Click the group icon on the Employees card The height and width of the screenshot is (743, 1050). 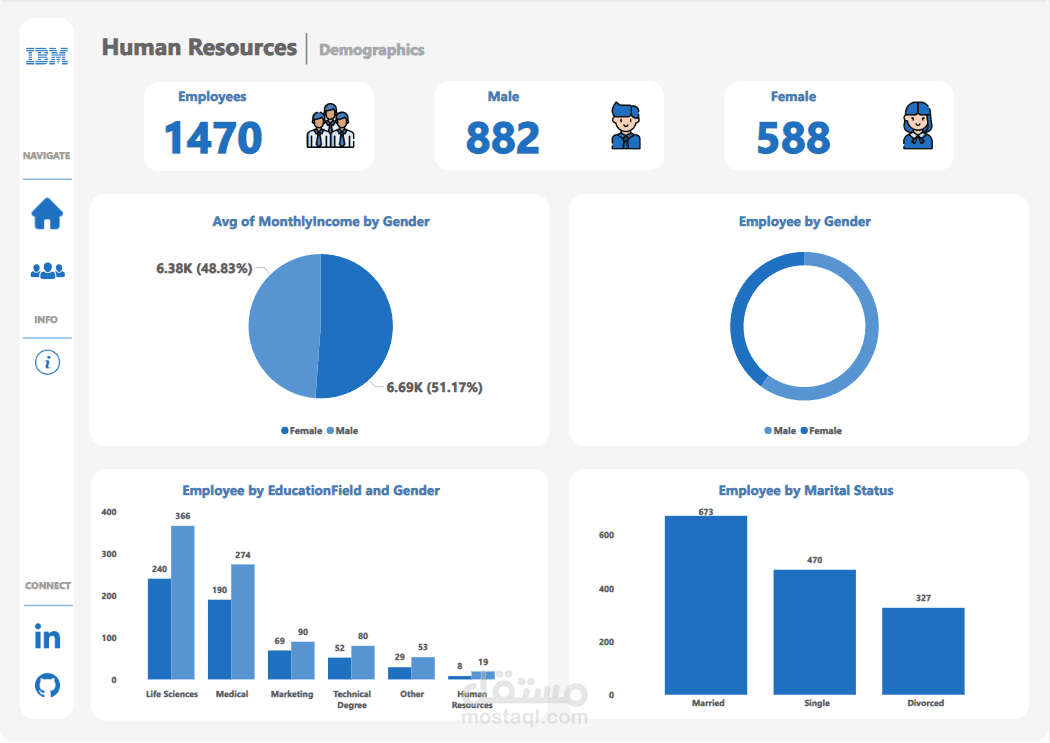tap(332, 124)
